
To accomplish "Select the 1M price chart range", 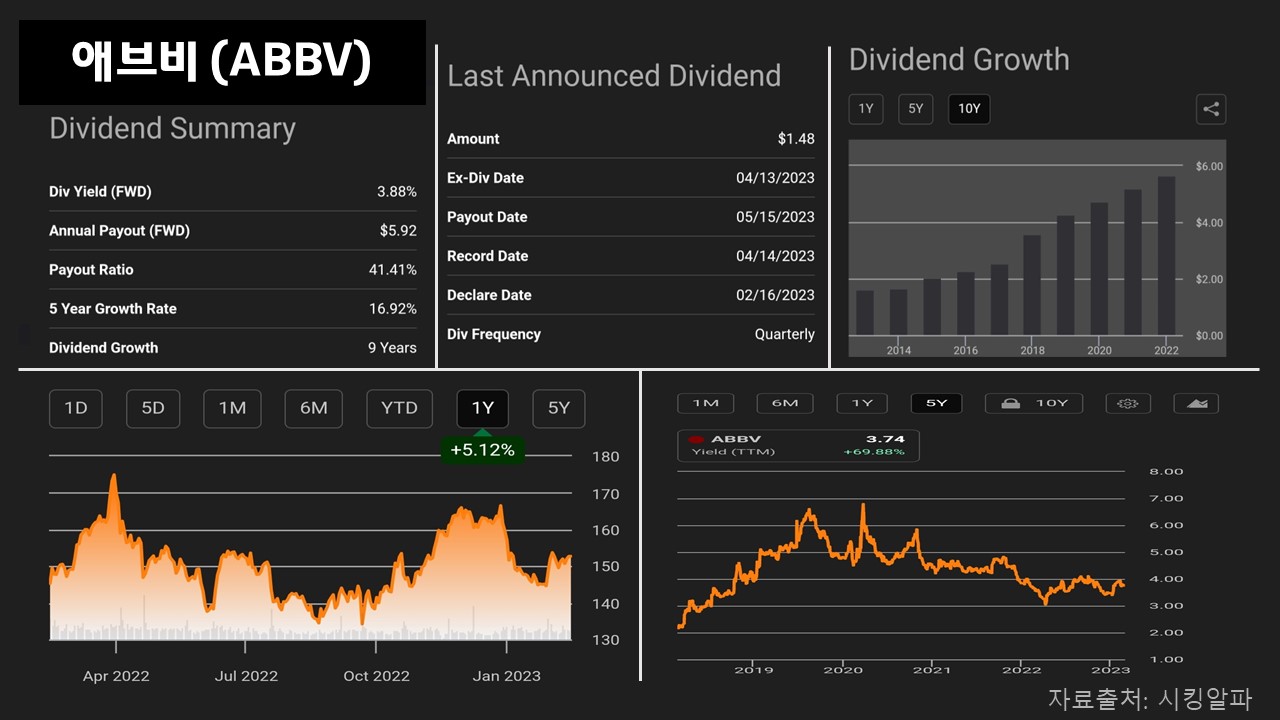I will [232, 408].
